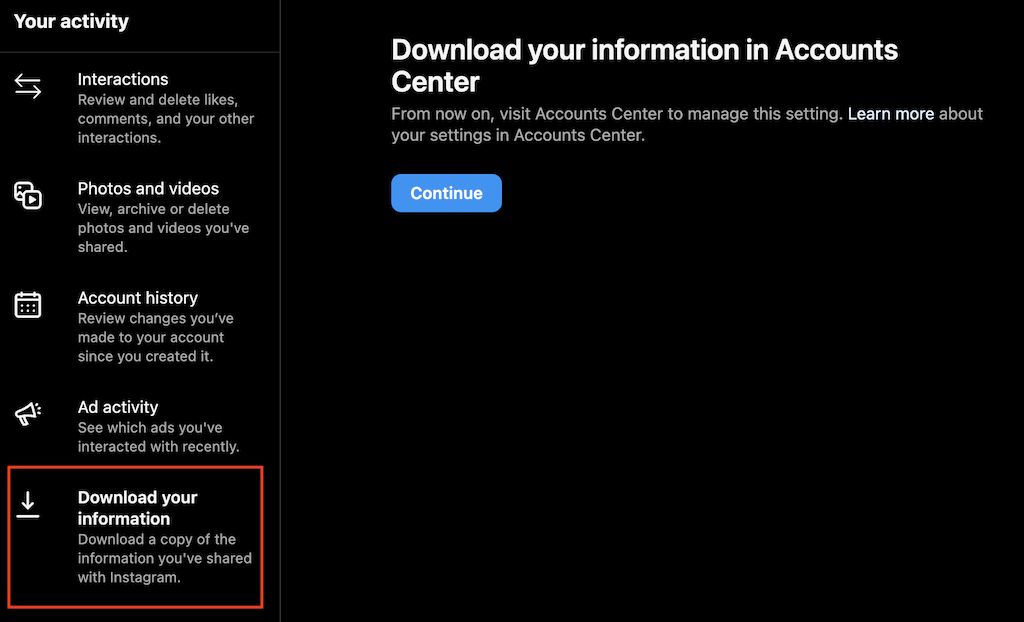Click the Interactions double-arrow icon
The width and height of the screenshot is (1024, 622).
click(28, 87)
